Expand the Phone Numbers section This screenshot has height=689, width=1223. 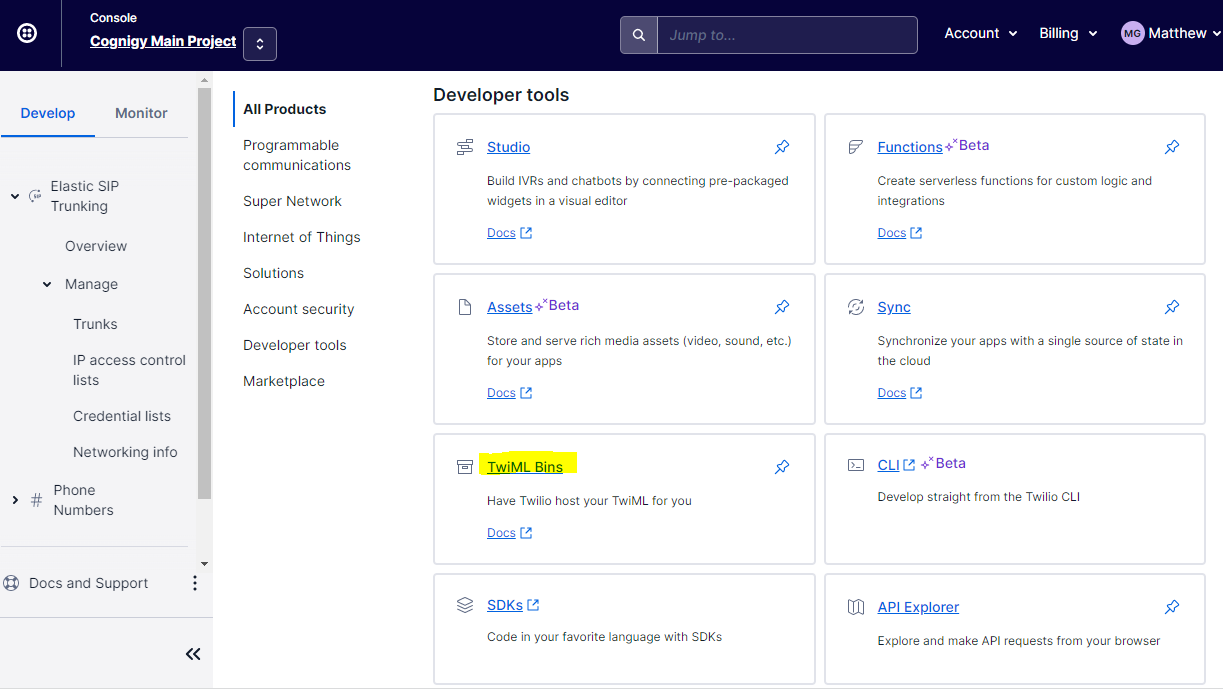pos(15,500)
